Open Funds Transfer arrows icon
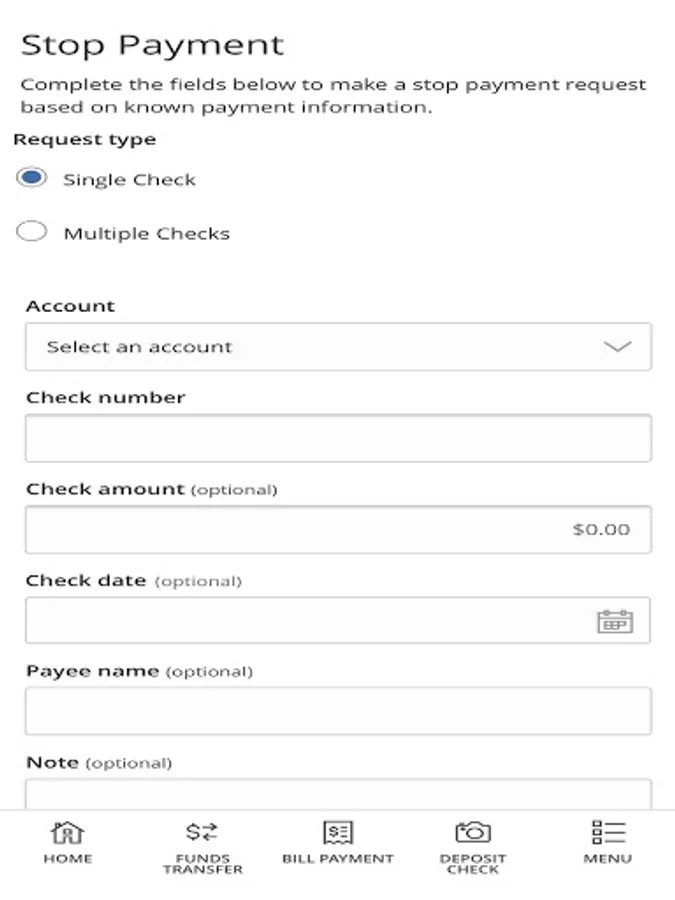 [202, 832]
